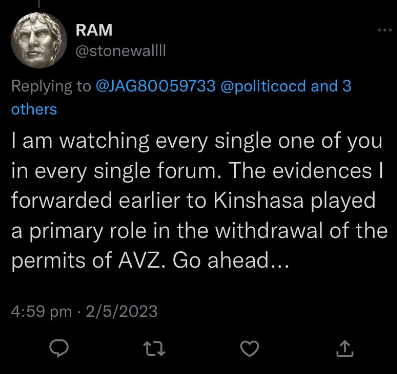Open the @JAG80059733 mention link

(156, 86)
